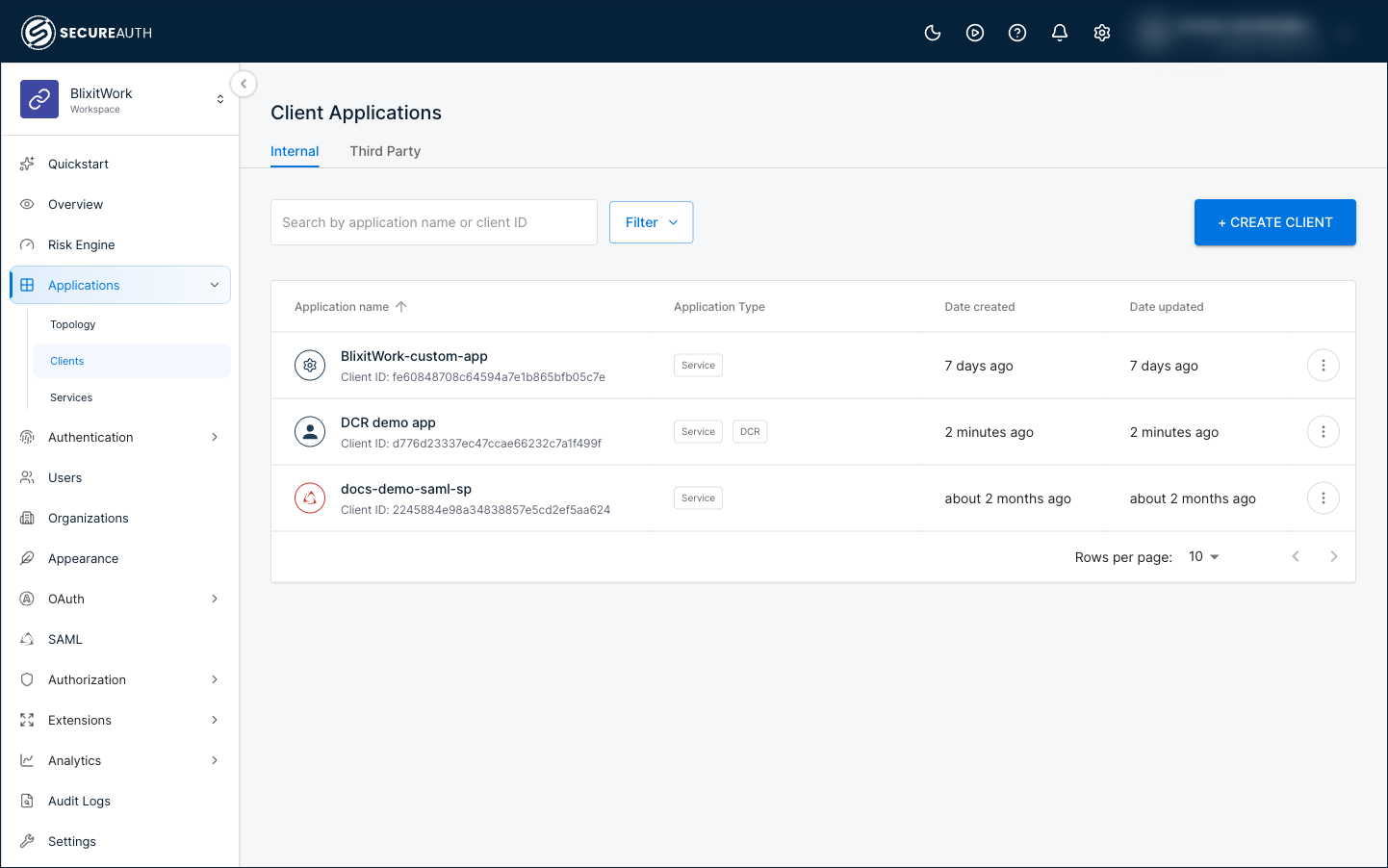Screen dimensions: 1388x868
Task: Switch to the Internal tab
Action: pos(295,151)
